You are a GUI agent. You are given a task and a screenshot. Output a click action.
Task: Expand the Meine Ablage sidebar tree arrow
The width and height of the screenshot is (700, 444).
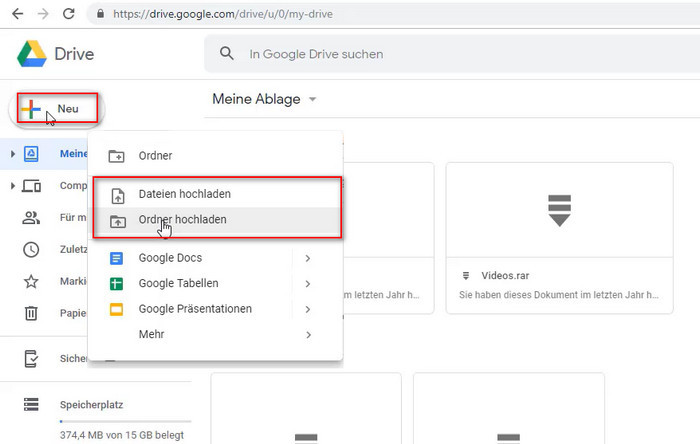pos(12,154)
